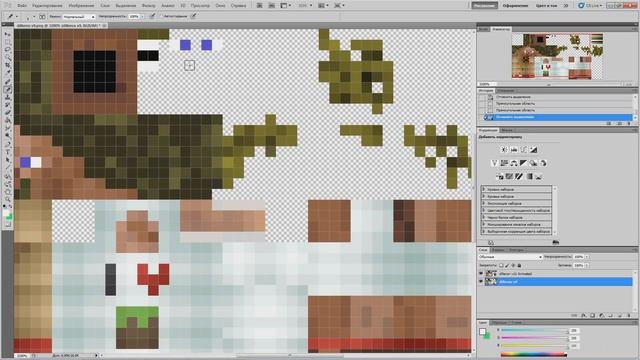Open the Обычные layer blend mode dropdown
The image size is (640, 360).
pos(510,257)
